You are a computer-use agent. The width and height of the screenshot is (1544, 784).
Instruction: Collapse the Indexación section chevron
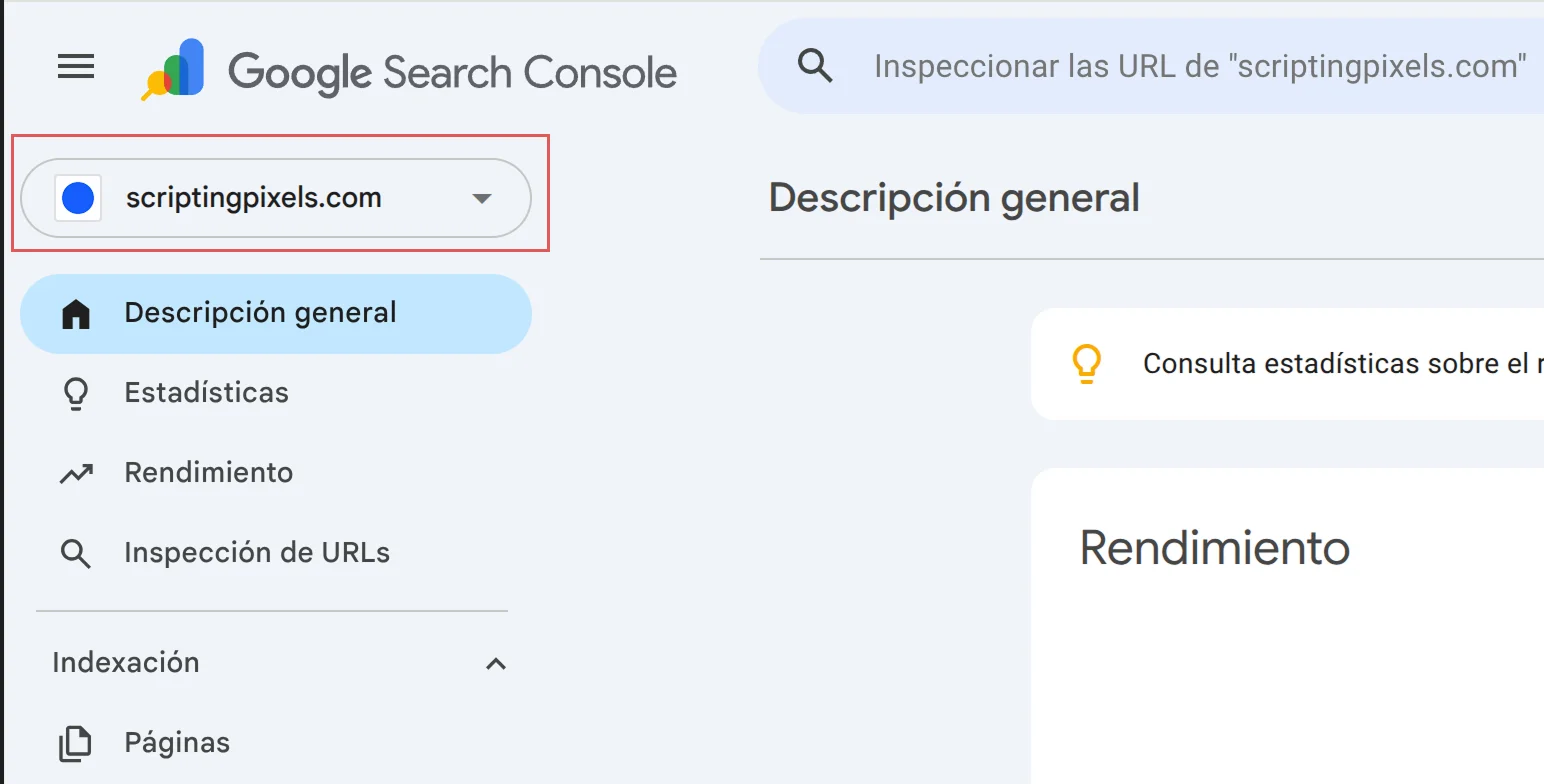496,663
